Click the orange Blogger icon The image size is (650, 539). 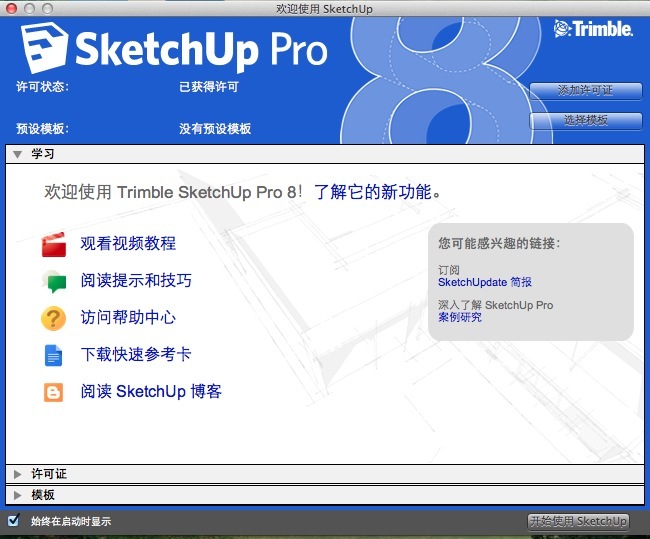[53, 392]
